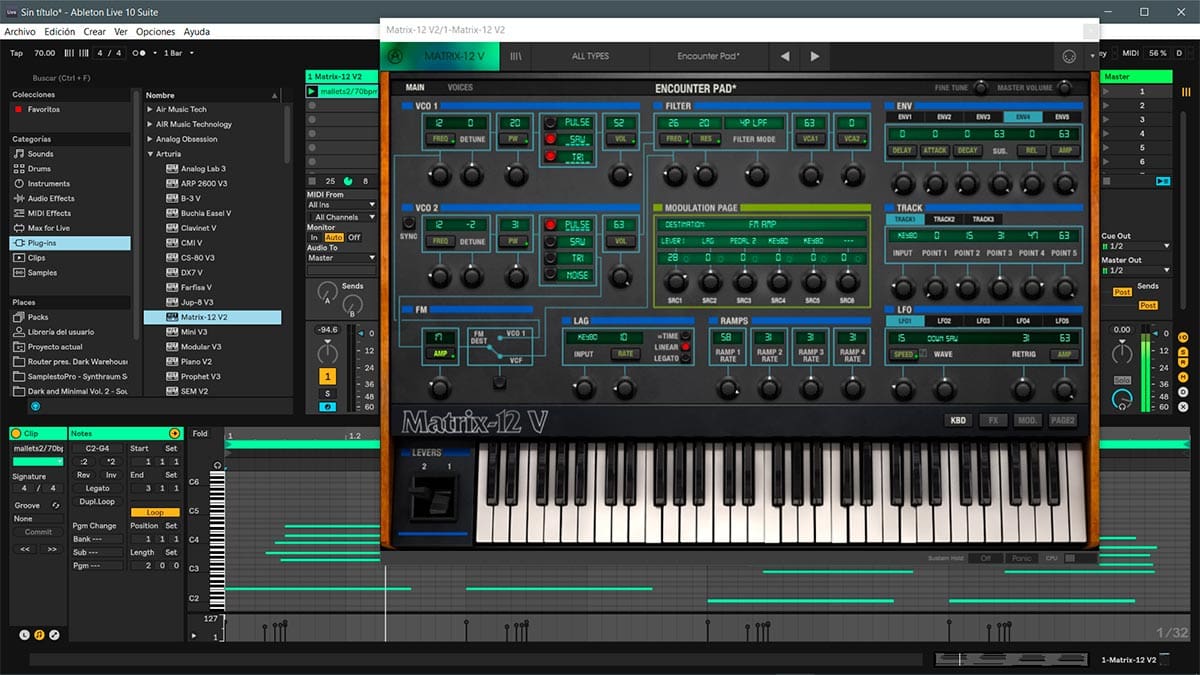Enable the LEGATO lag option
1200x675 pixels.
685,358
